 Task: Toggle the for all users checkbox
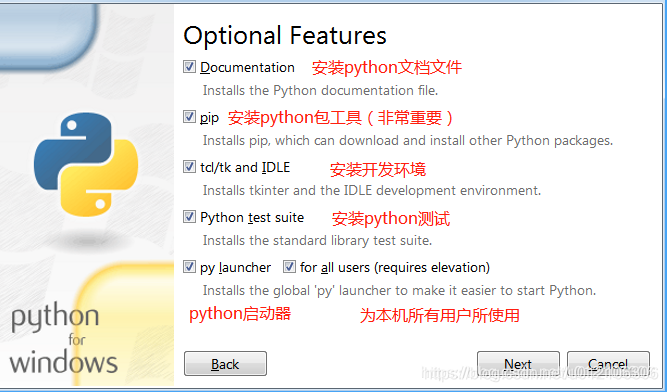289,267
